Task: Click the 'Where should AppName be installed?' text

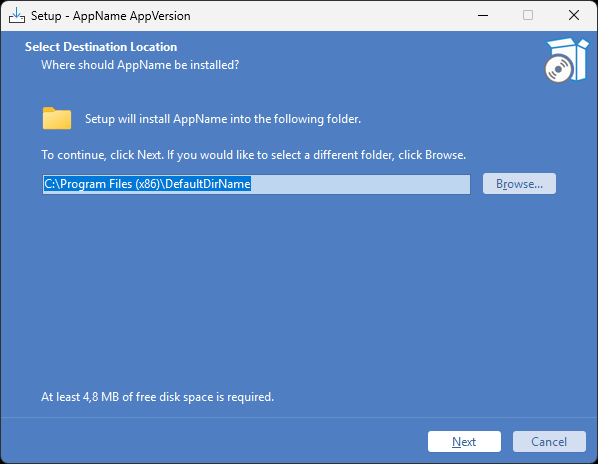Action: pos(140,65)
